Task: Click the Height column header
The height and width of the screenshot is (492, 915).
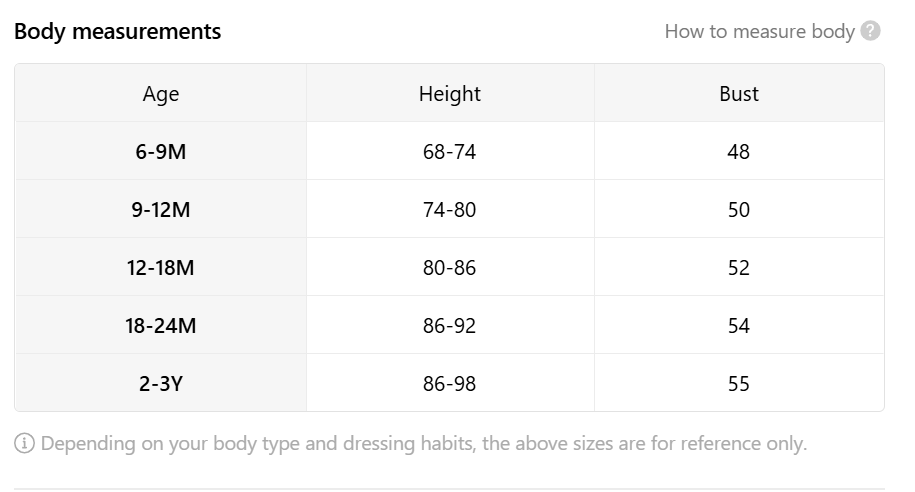Action: point(450,93)
